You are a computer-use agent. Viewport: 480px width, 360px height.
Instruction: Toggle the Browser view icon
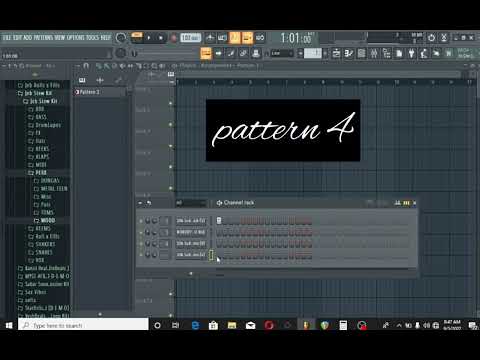coord(387,53)
